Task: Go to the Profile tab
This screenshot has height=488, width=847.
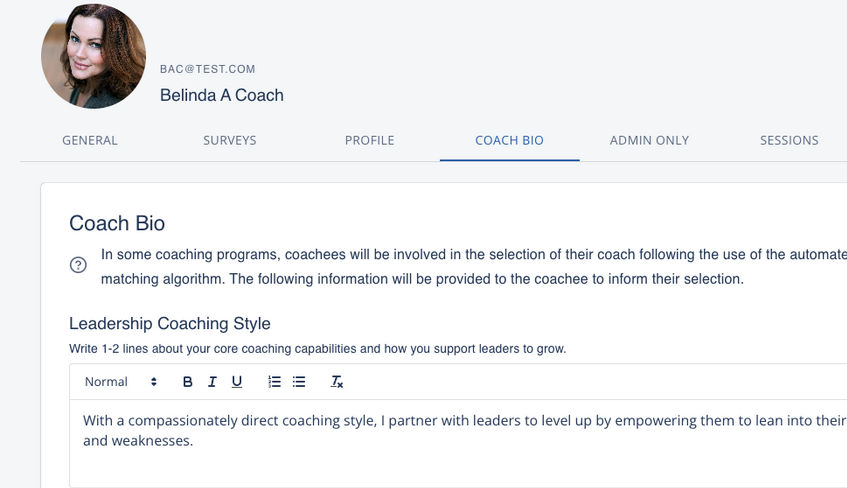Action: (370, 141)
